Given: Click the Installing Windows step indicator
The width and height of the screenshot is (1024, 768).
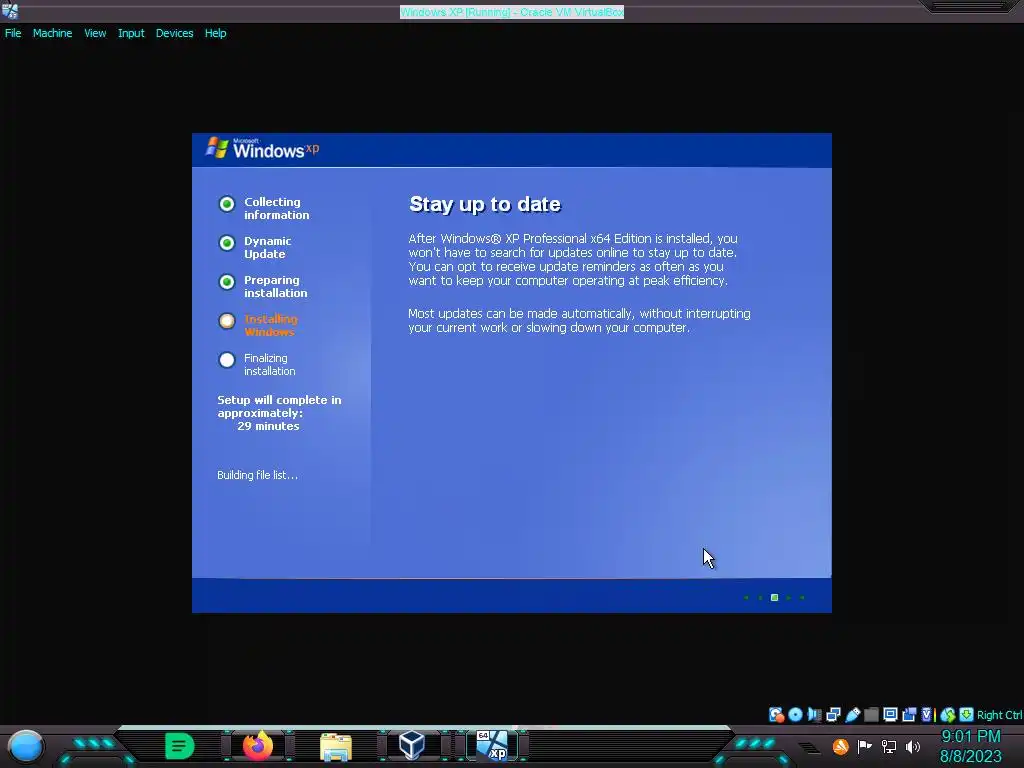Looking at the screenshot, I should point(227,321).
